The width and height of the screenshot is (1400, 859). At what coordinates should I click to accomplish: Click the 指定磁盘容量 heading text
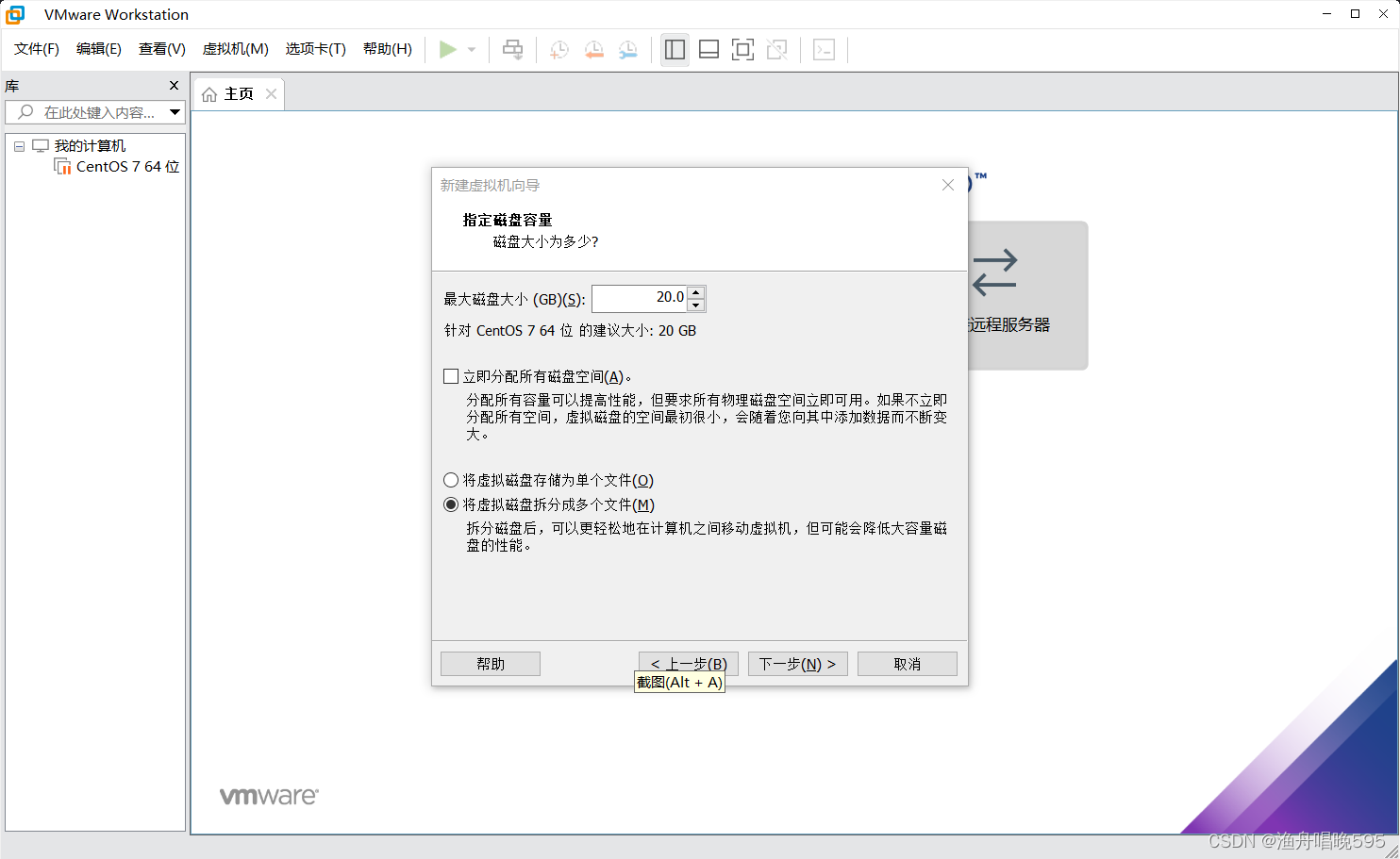coord(508,220)
